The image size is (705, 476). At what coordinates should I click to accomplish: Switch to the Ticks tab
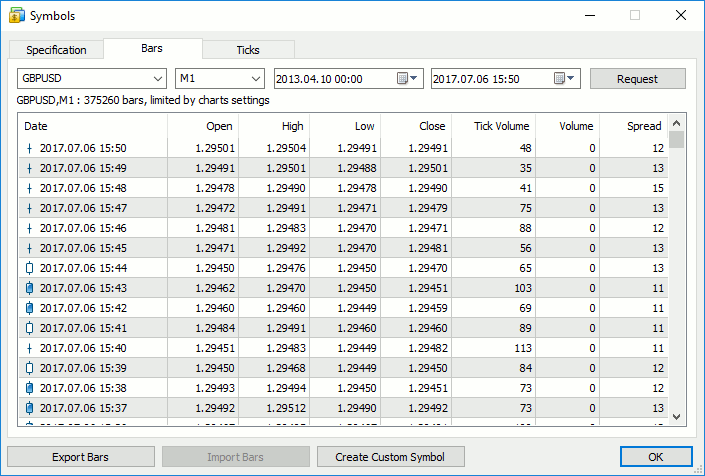pos(248,50)
